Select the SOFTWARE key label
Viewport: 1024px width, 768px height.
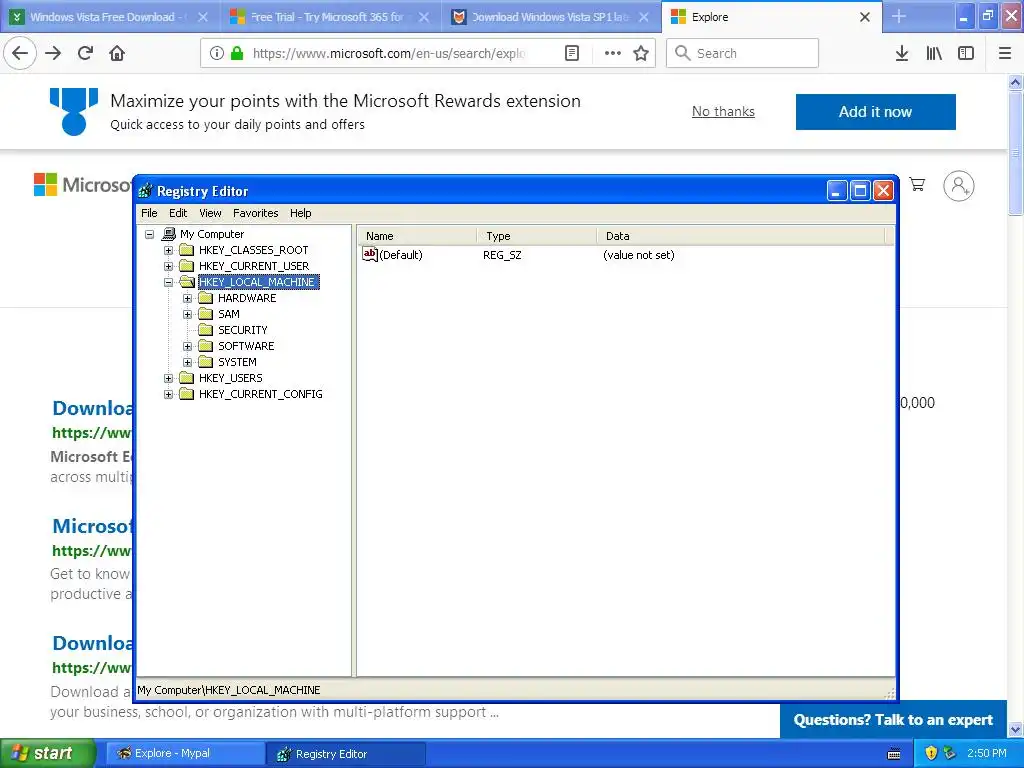pos(246,346)
